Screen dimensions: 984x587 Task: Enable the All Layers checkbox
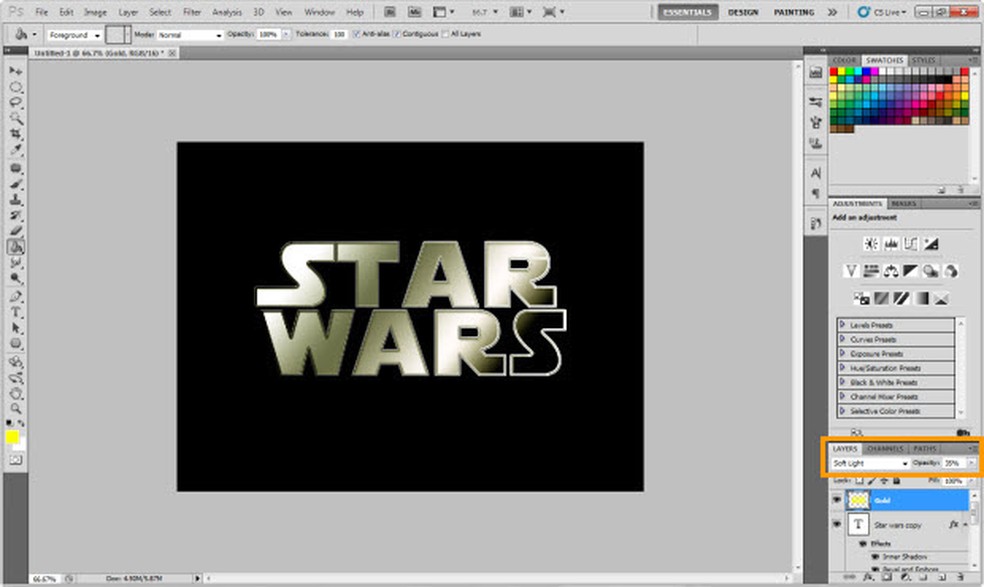(446, 34)
